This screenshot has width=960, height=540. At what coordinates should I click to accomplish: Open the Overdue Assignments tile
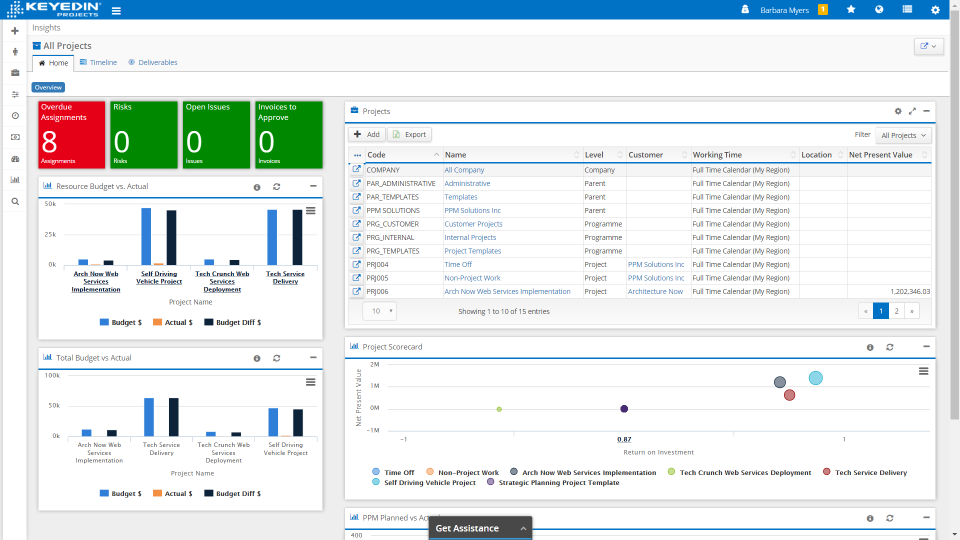click(x=72, y=135)
